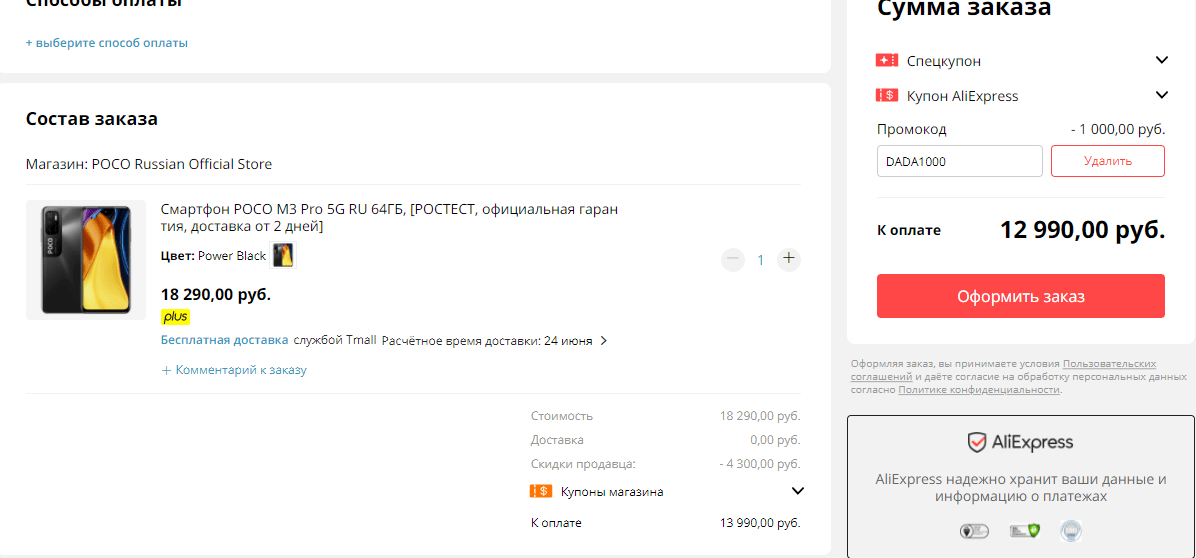Viewport: 1196px width, 558px height.
Task: Click the green shield security badge
Action: (1024, 531)
